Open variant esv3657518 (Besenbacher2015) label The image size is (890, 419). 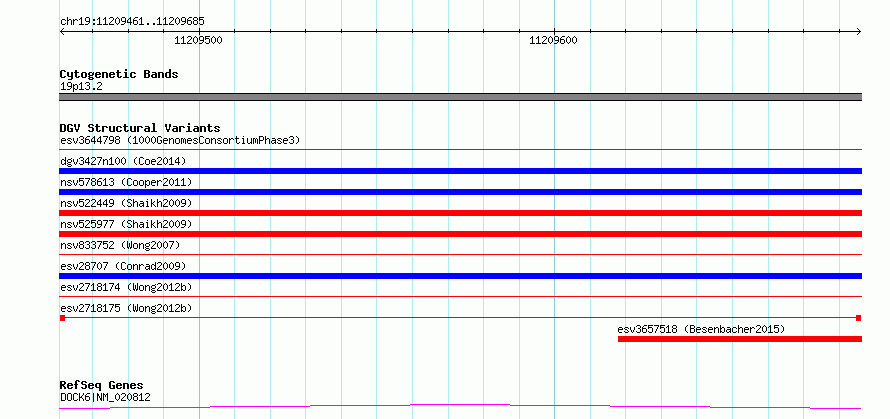702,329
